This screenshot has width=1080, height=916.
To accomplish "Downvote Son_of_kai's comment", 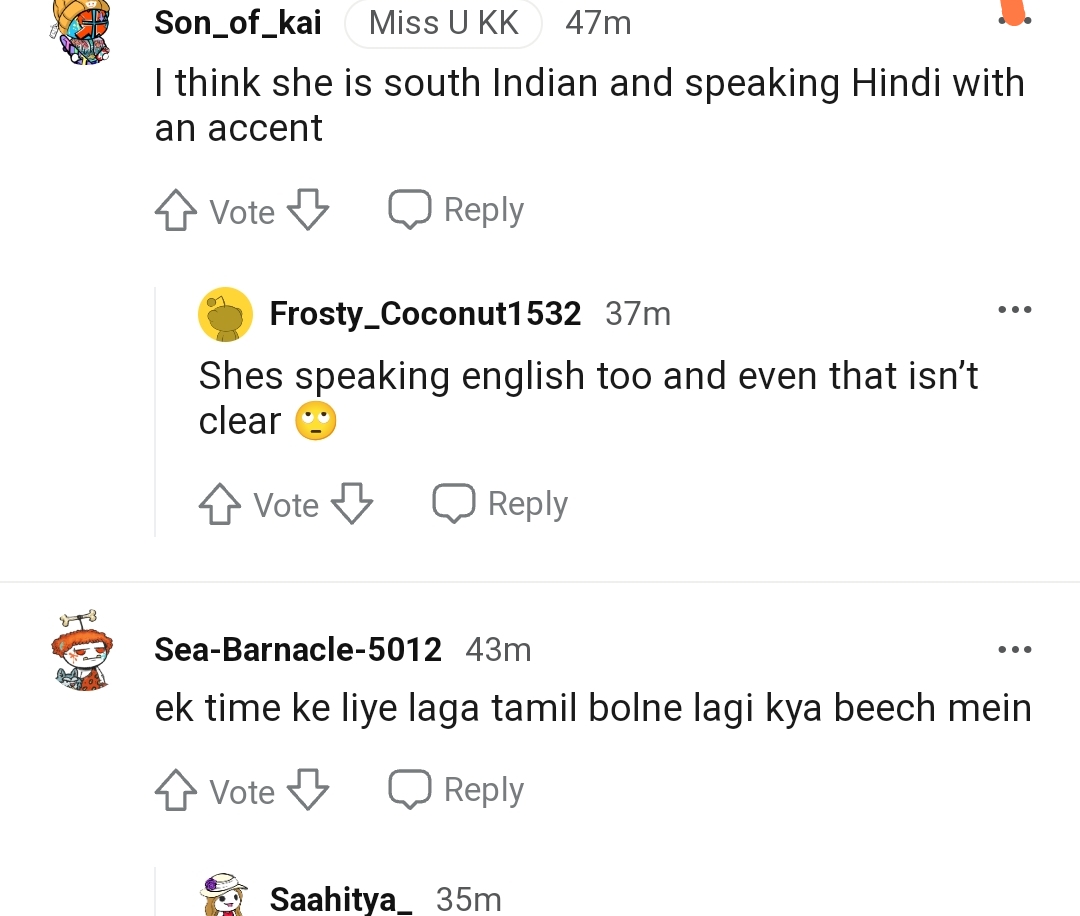I will point(308,211).
